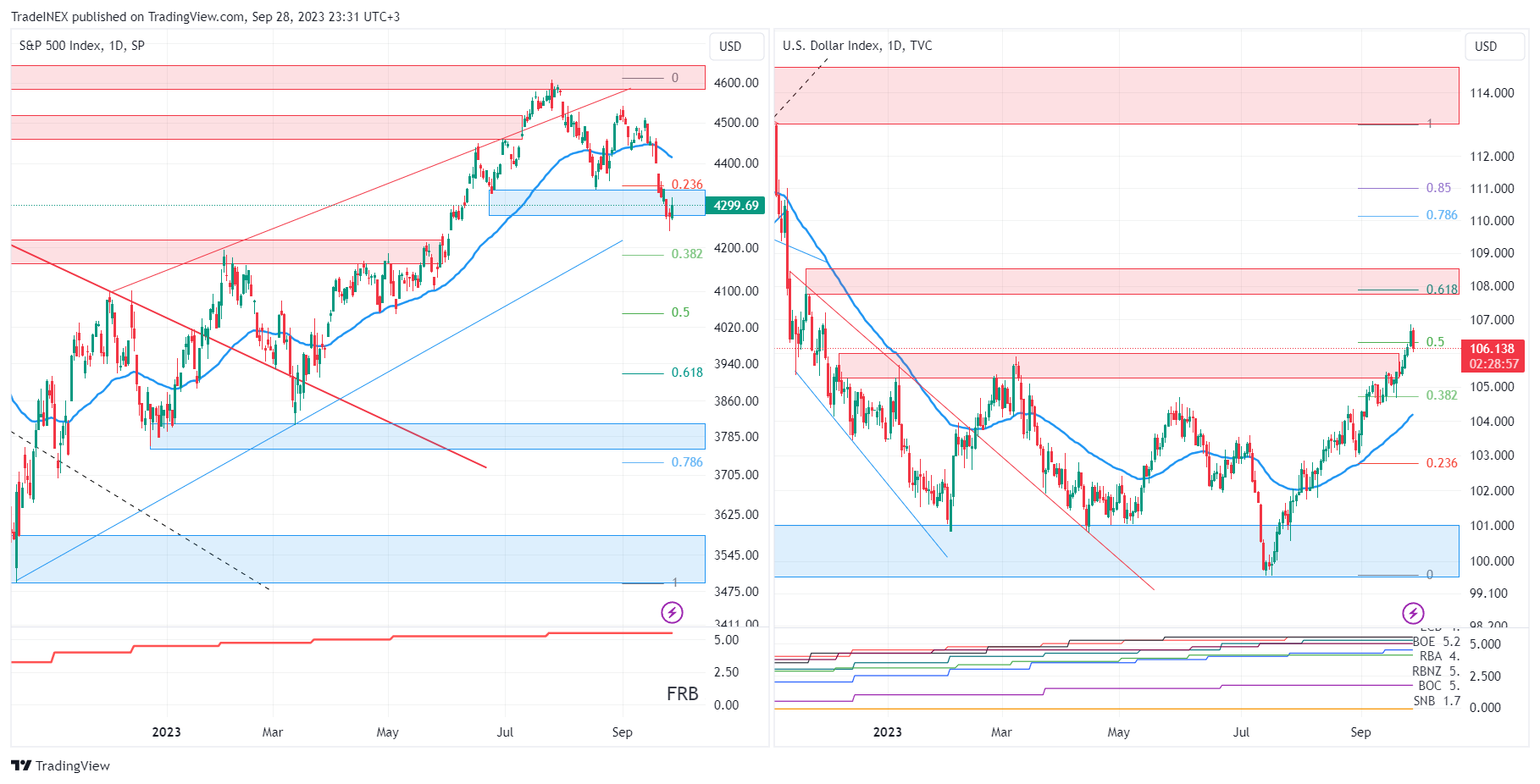Click the 4100.00 price axis label
The image size is (1540, 784).
[x=736, y=291]
